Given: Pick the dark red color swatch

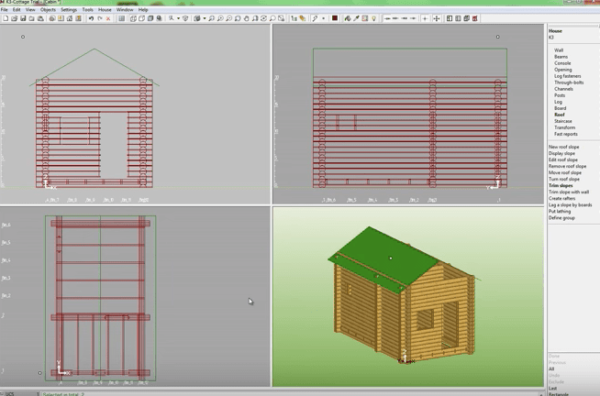Looking at the screenshot, I should (x=335, y=18).
